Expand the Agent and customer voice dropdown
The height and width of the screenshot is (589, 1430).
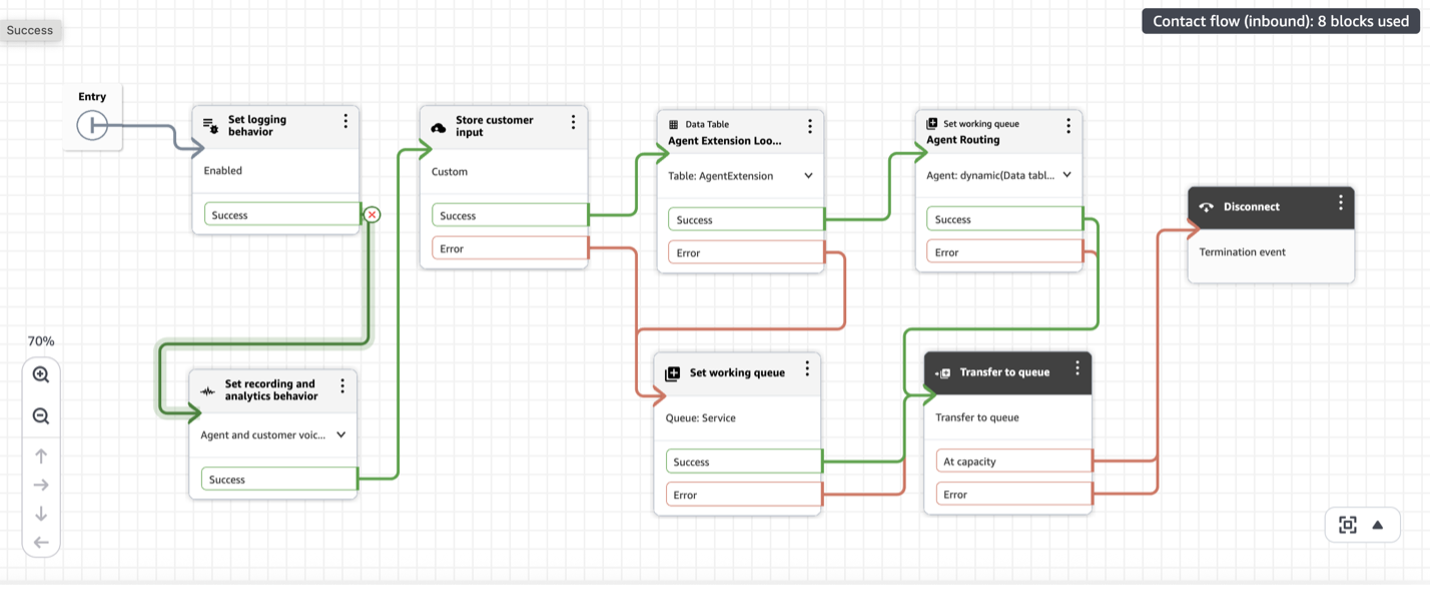tap(340, 434)
